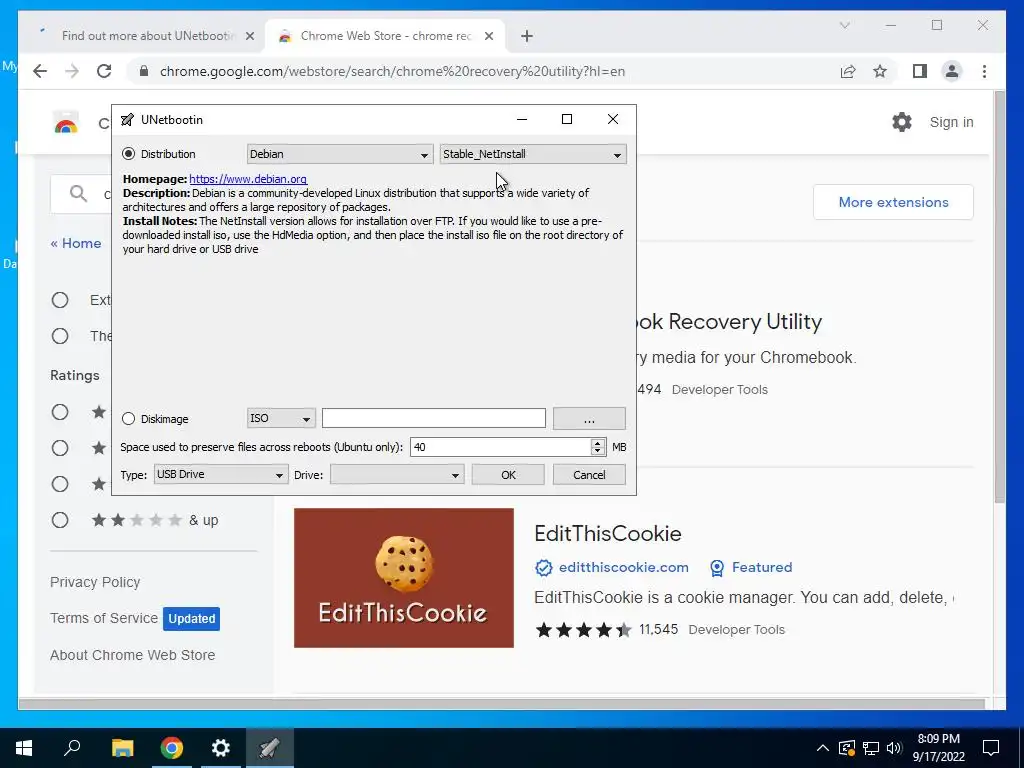Open the volume icon in system tray
Viewport: 1024px width, 768px height.
point(895,748)
